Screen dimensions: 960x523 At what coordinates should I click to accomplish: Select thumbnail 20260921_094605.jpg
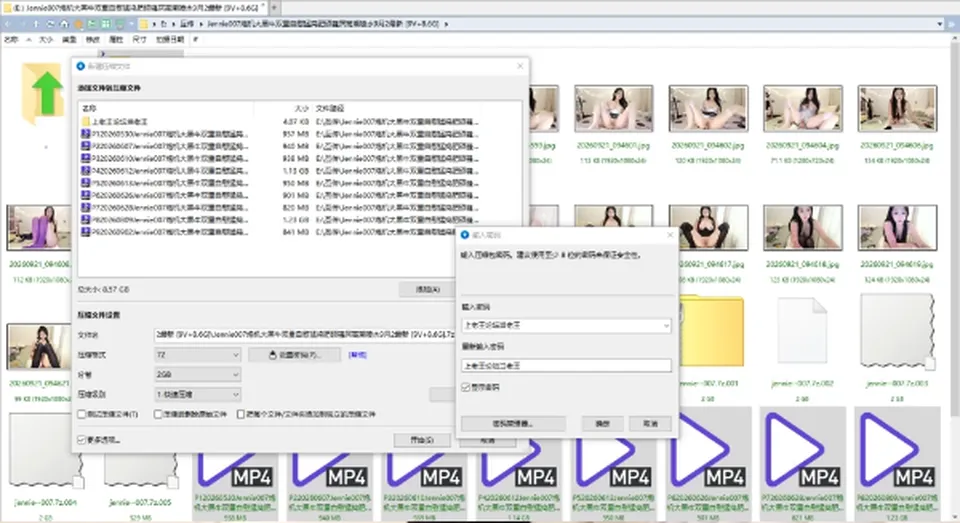(897, 108)
